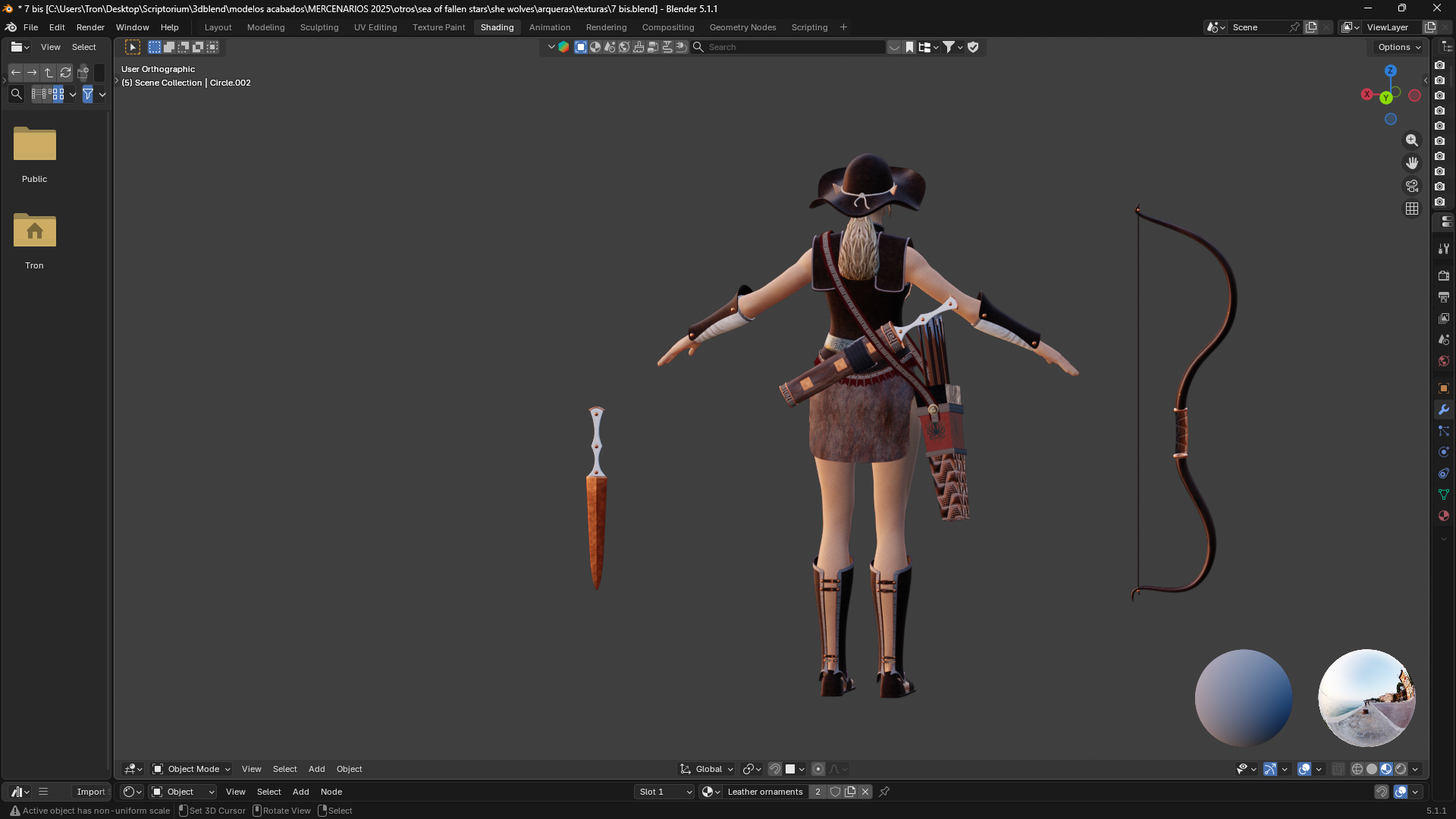The width and height of the screenshot is (1456, 819).
Task: Select rendered viewport shading sphere
Action: click(1401, 769)
